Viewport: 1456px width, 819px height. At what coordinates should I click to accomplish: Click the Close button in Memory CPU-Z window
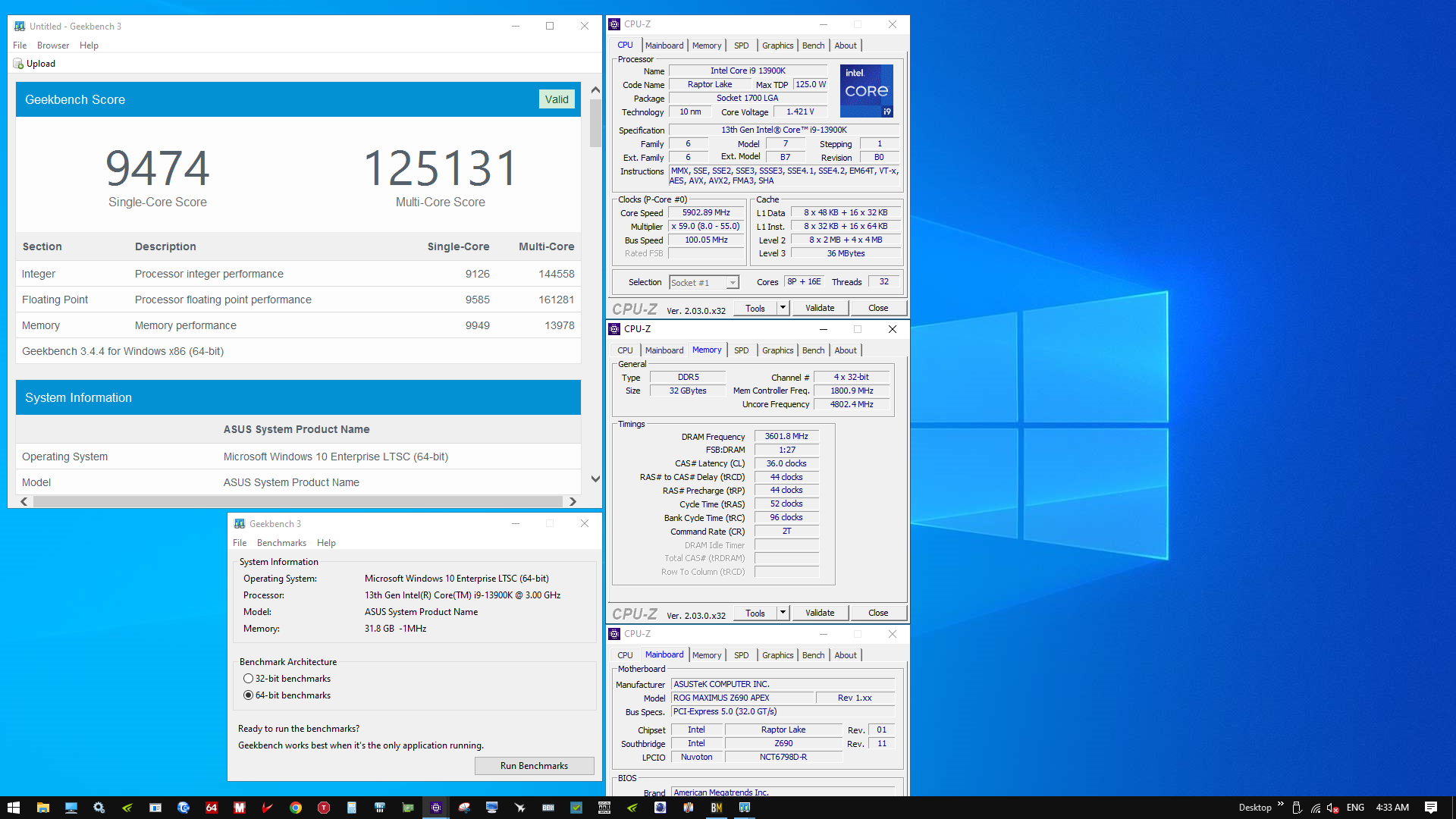coord(878,613)
